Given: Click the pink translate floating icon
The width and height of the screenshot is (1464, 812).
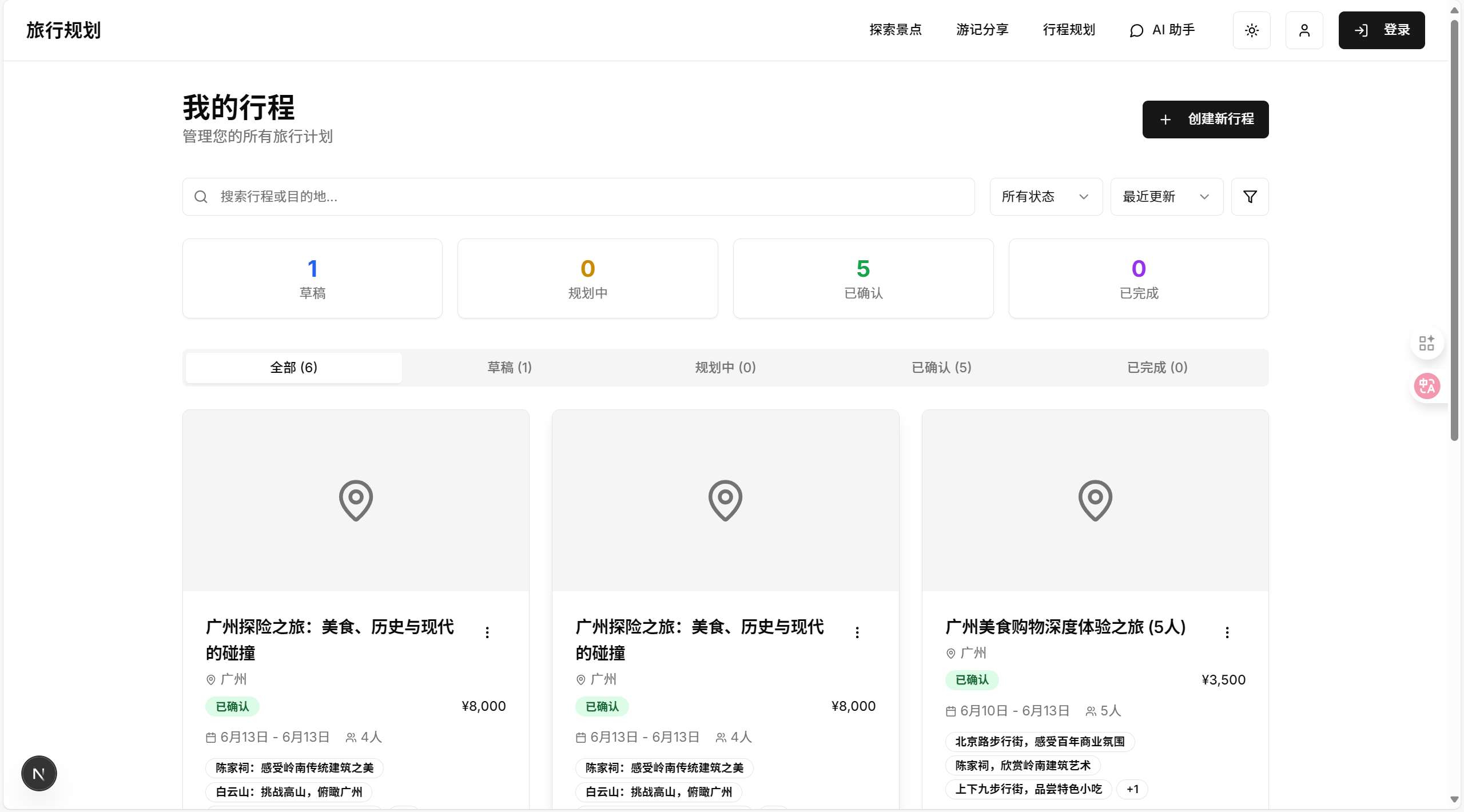Looking at the screenshot, I should coord(1426,386).
